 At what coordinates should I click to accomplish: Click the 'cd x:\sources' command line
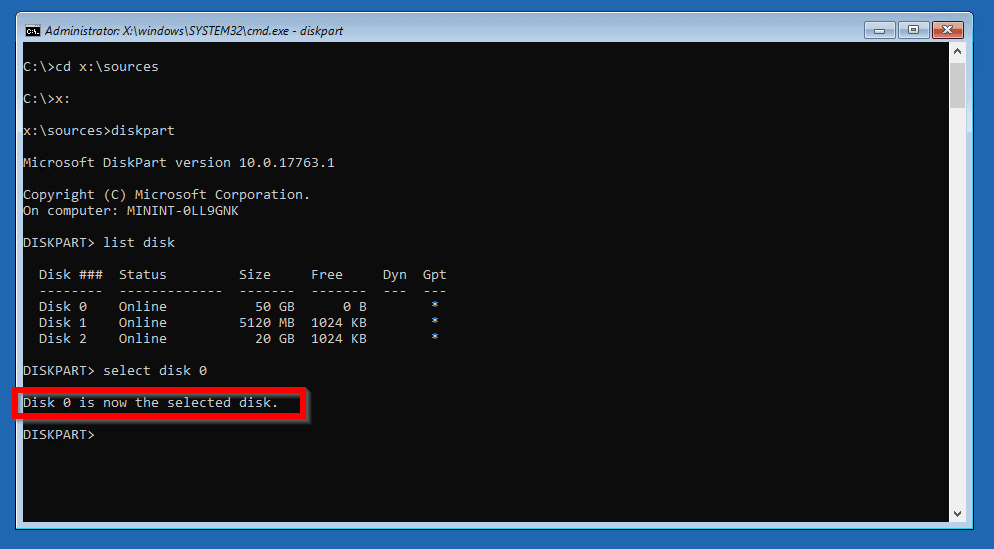[x=91, y=67]
